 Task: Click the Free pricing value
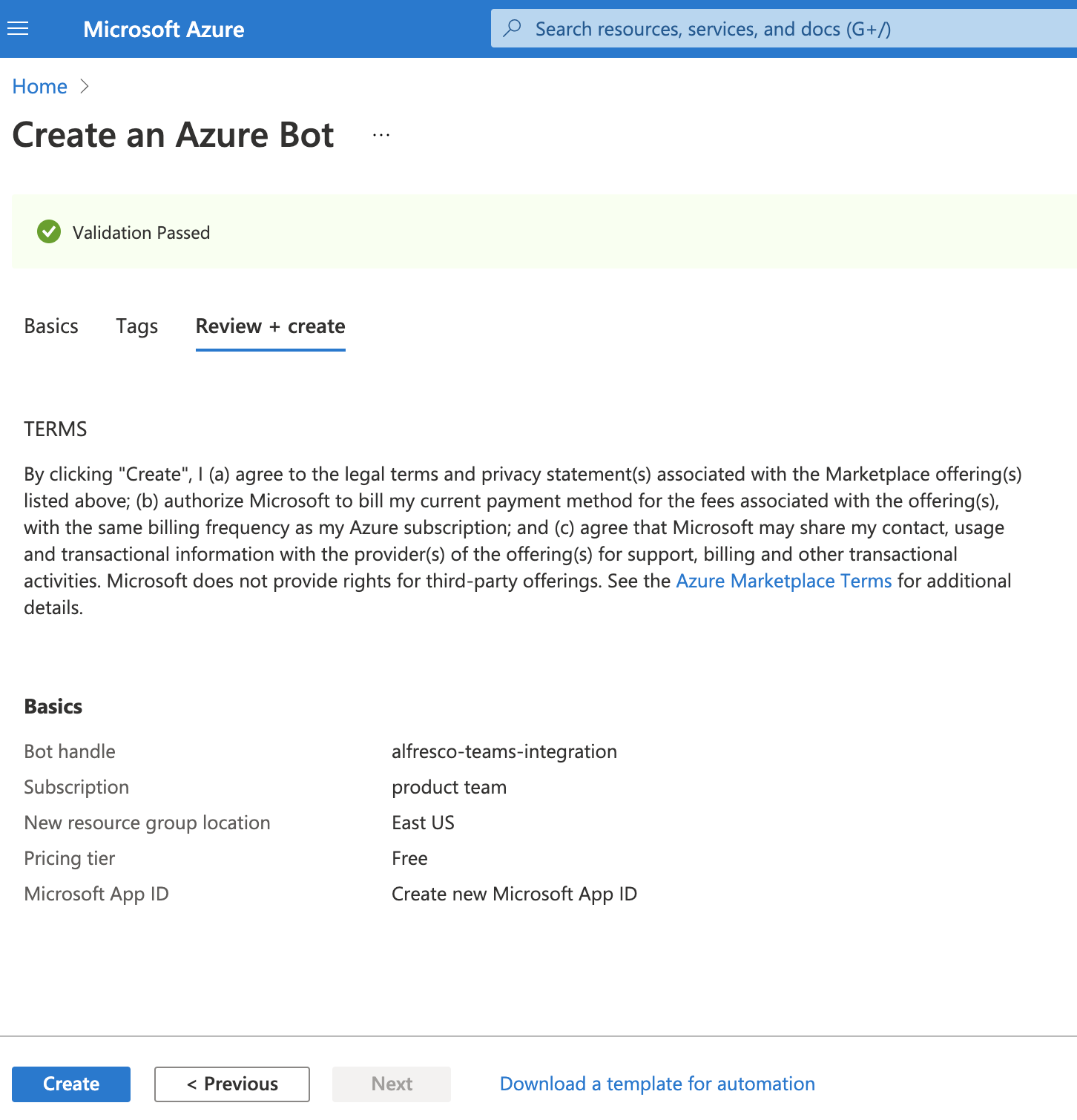coord(409,859)
